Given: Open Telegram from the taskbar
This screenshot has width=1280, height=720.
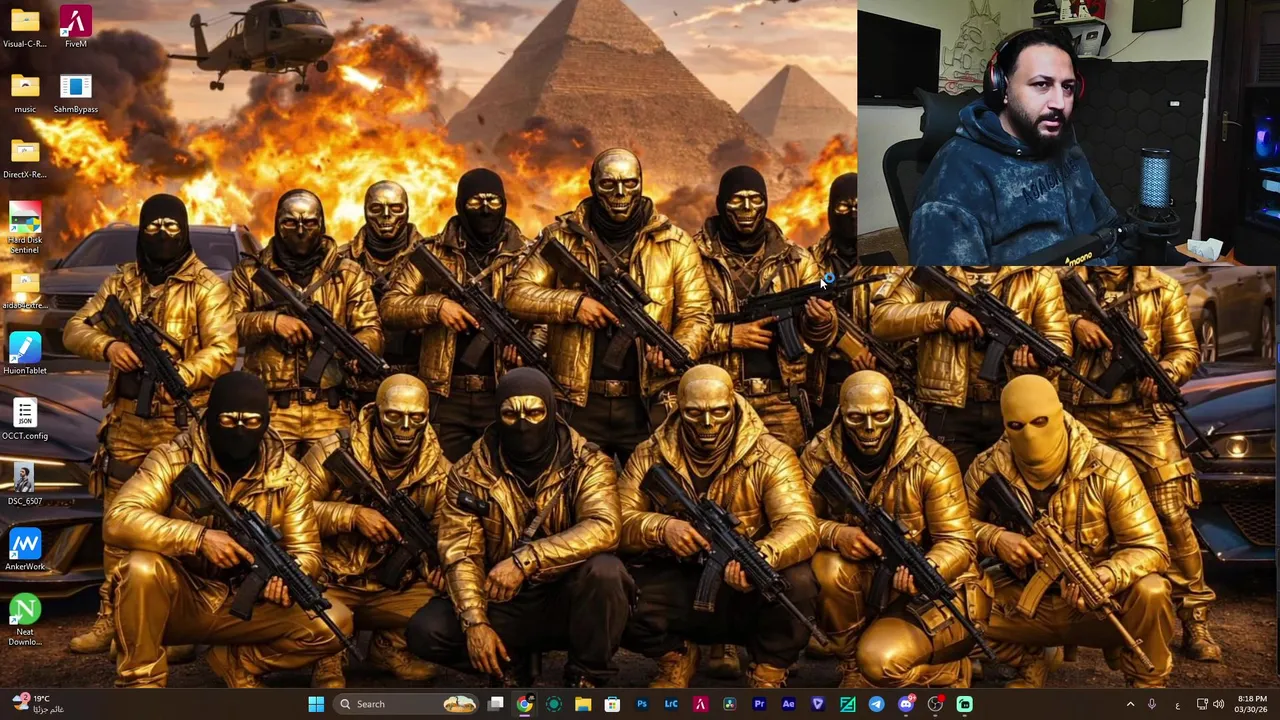Looking at the screenshot, I should tap(876, 704).
